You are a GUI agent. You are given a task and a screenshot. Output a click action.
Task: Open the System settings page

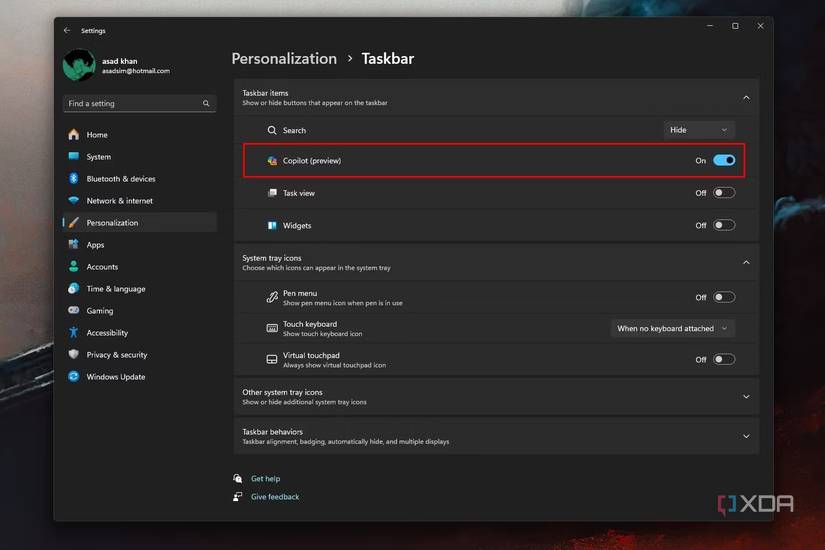pos(139,156)
